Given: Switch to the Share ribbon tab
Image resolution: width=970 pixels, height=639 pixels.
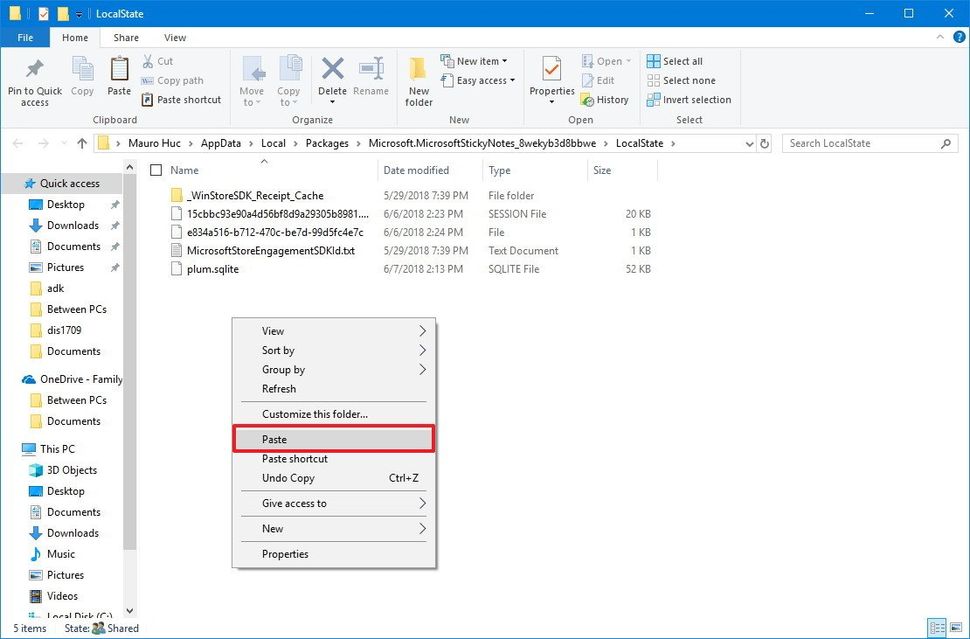Looking at the screenshot, I should click(x=125, y=37).
